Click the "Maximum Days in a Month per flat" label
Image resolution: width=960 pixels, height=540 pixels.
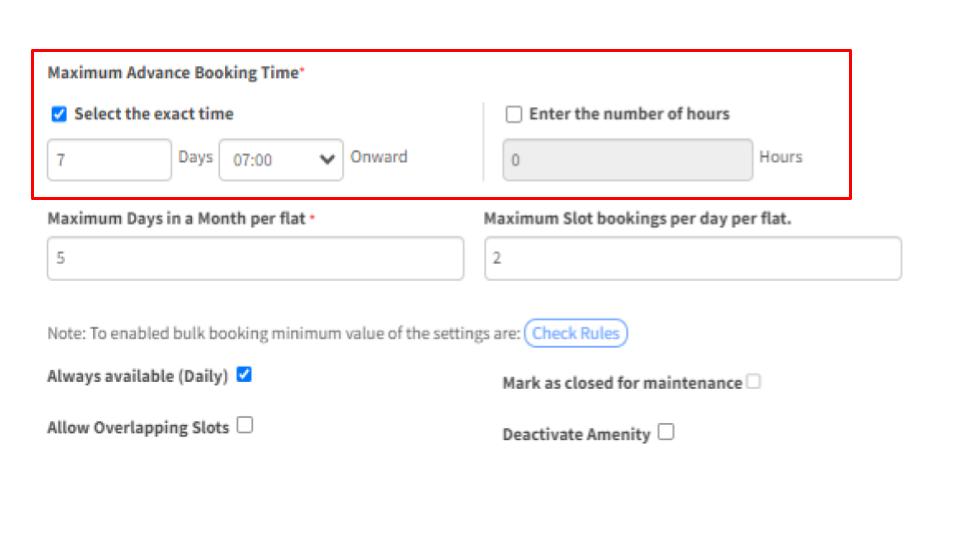pos(176,218)
